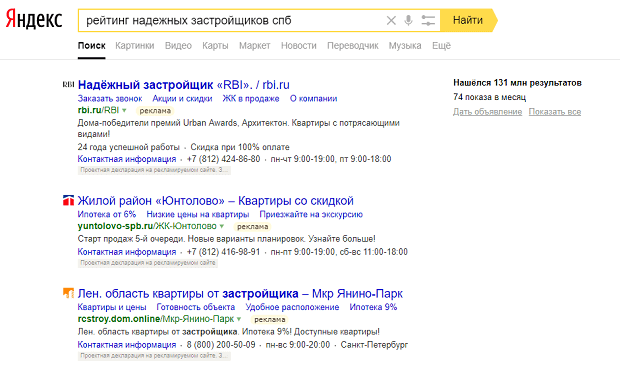Expand dropdown arrow next to rbi.ru/RBI
This screenshot has height=372, width=620.
(x=124, y=110)
